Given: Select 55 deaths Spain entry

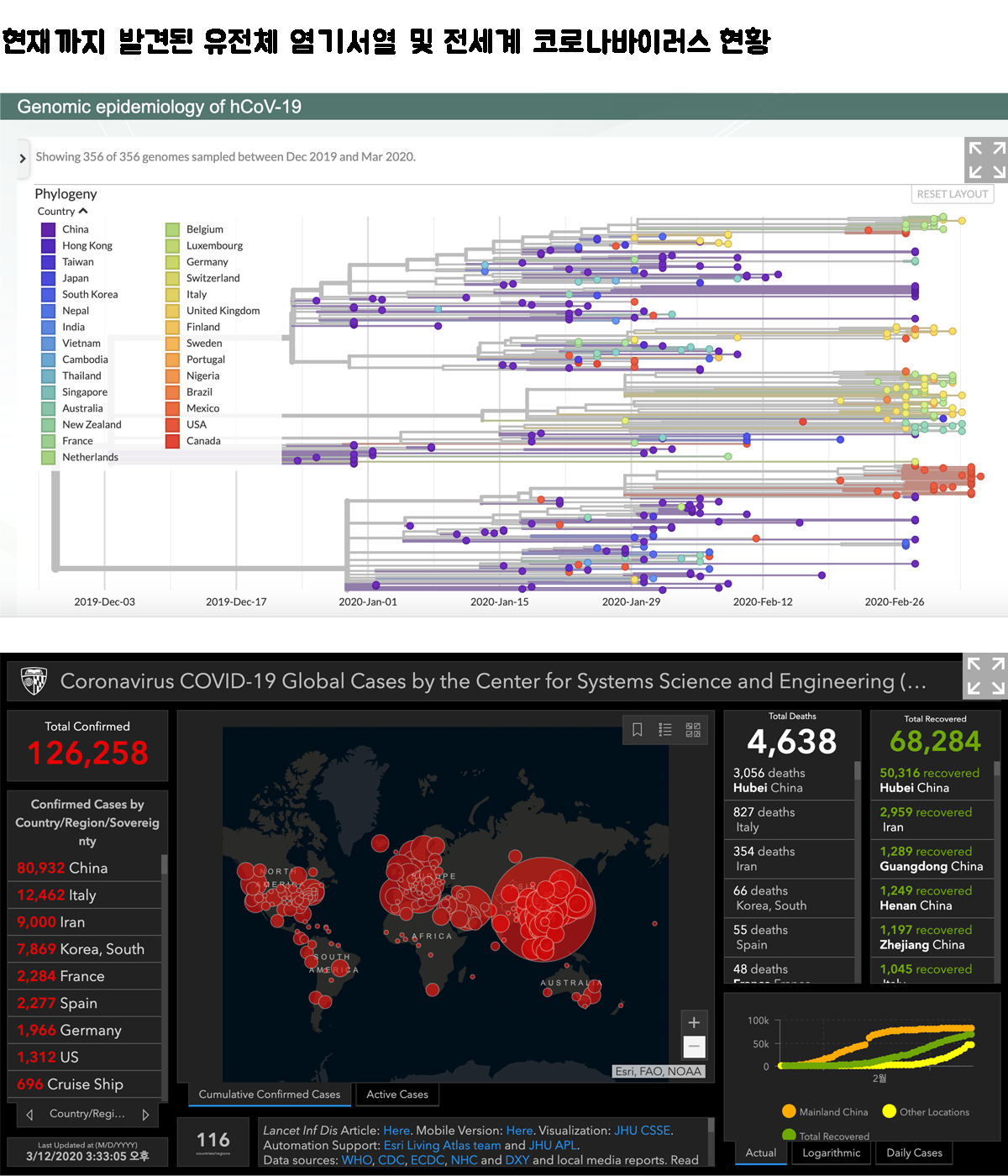Looking at the screenshot, I should pos(790,937).
